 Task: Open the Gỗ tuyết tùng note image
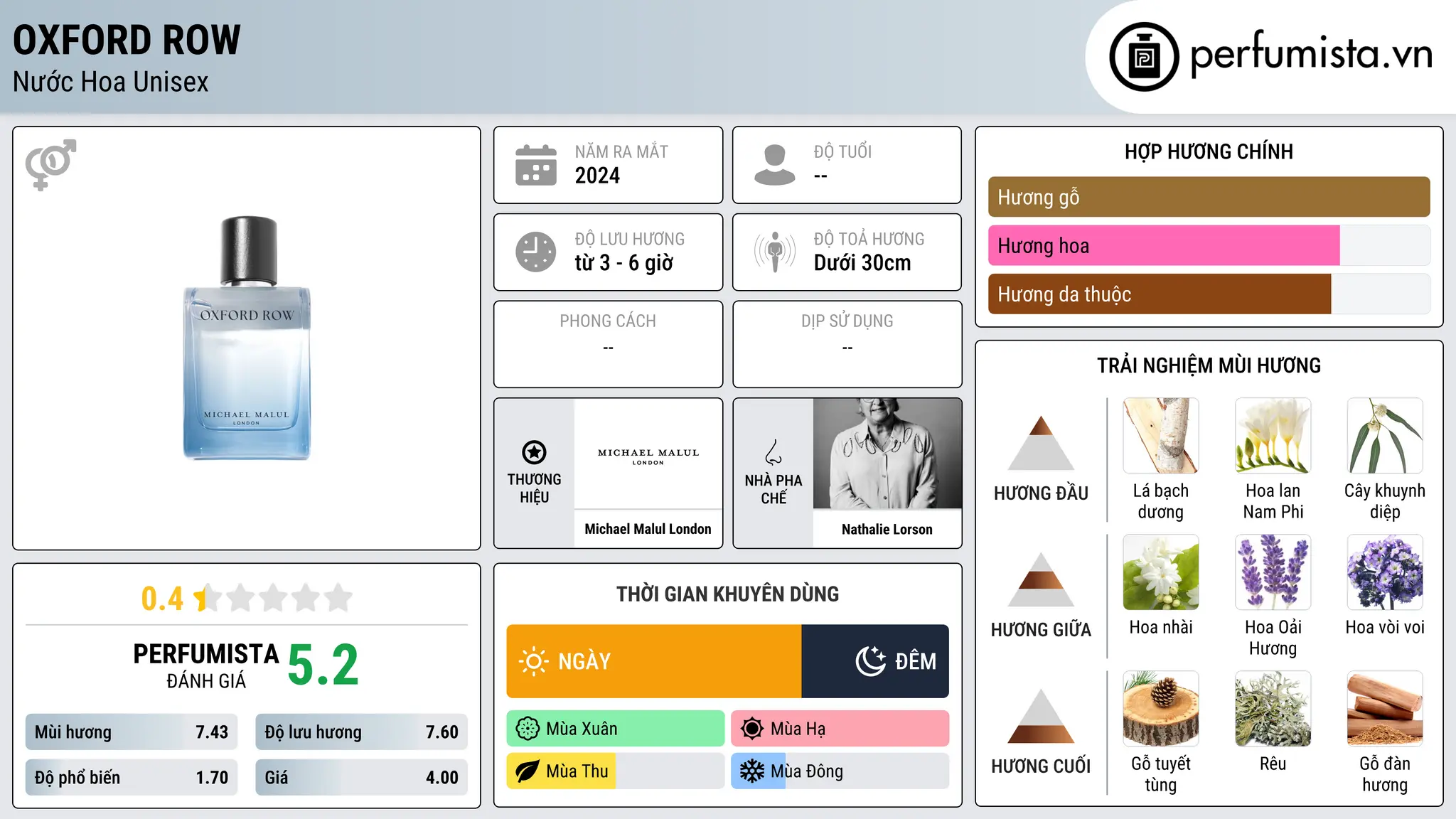pos(1161,709)
